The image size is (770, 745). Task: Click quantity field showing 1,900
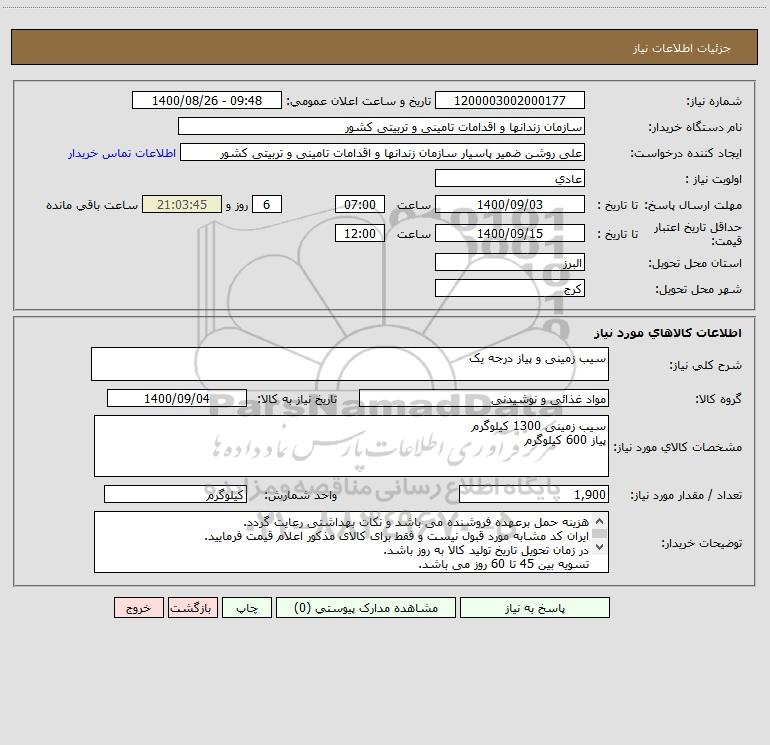pos(534,494)
